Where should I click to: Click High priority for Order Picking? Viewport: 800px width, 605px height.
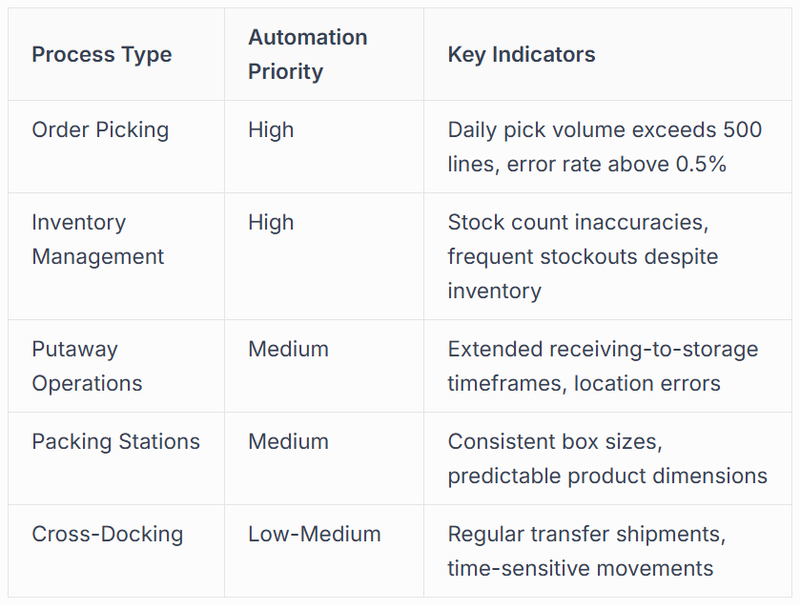pos(271,130)
